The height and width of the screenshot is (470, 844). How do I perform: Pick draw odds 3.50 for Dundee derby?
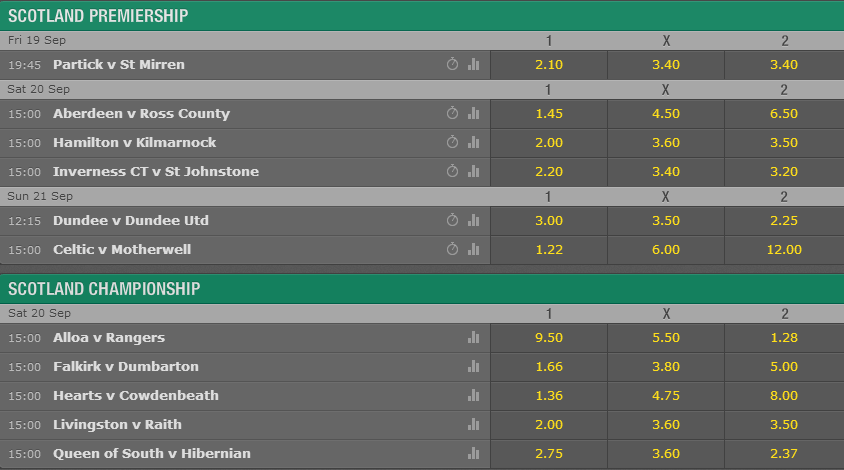(666, 221)
